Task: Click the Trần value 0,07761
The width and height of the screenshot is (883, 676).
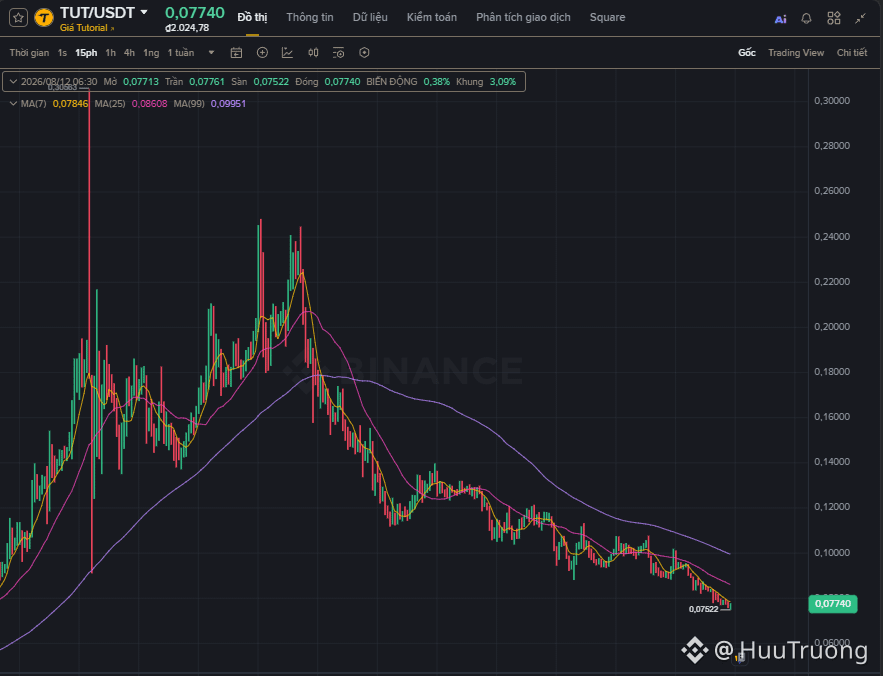Action: (x=207, y=82)
